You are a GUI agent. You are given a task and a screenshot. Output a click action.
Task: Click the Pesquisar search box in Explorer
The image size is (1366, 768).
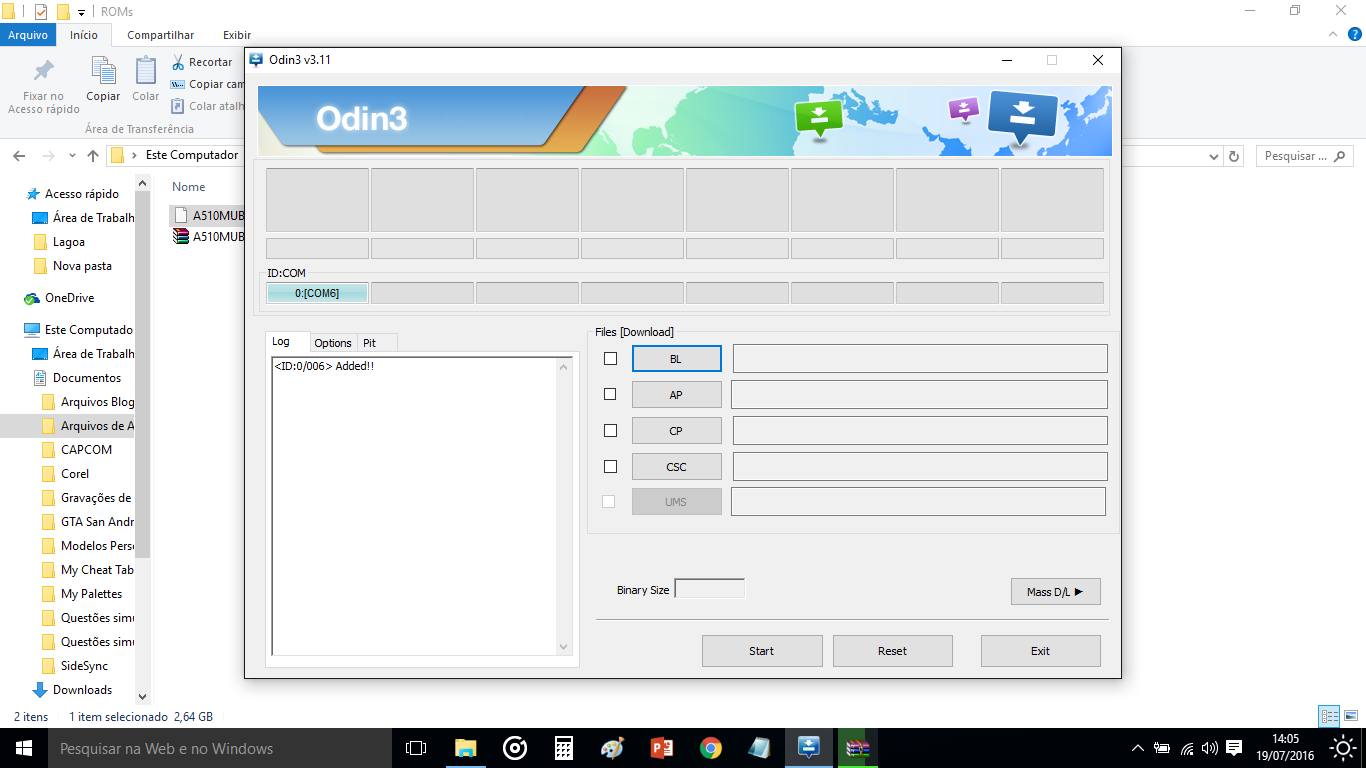[1303, 156]
